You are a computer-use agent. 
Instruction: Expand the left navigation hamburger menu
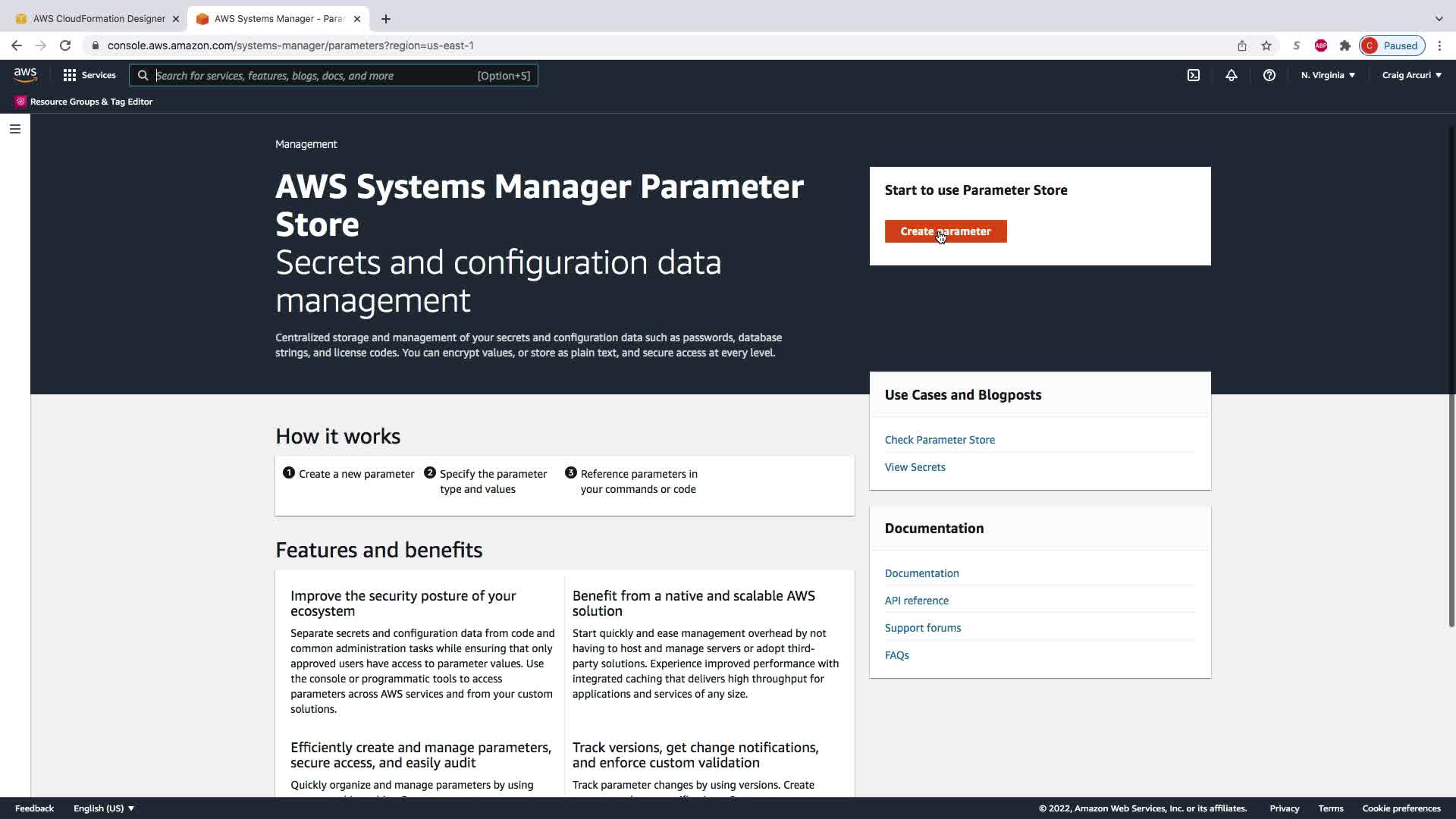pos(15,129)
